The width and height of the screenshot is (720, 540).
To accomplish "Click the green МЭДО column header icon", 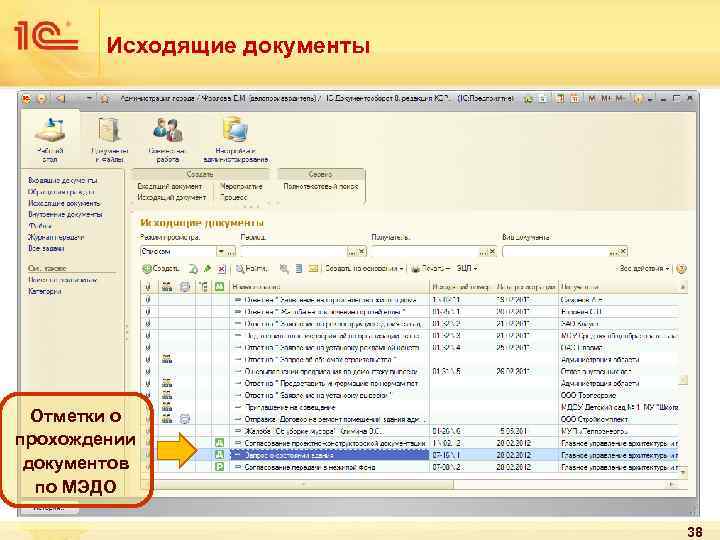I will [x=219, y=287].
